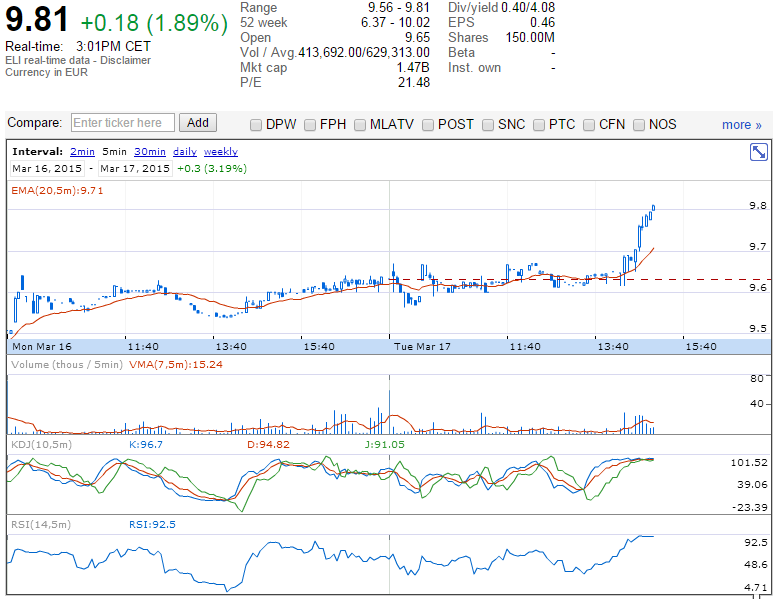Open the Disclaimer link
The image size is (776, 599).
(125, 60)
